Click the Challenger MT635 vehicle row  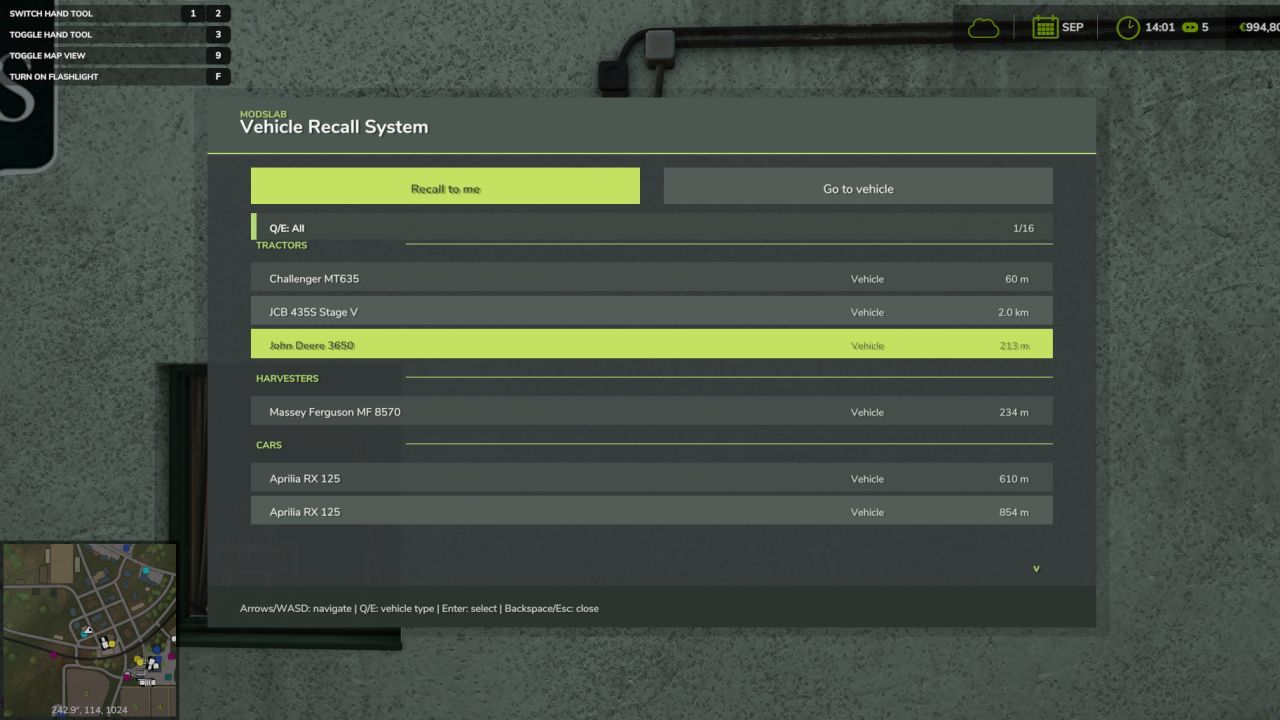[x=652, y=278]
